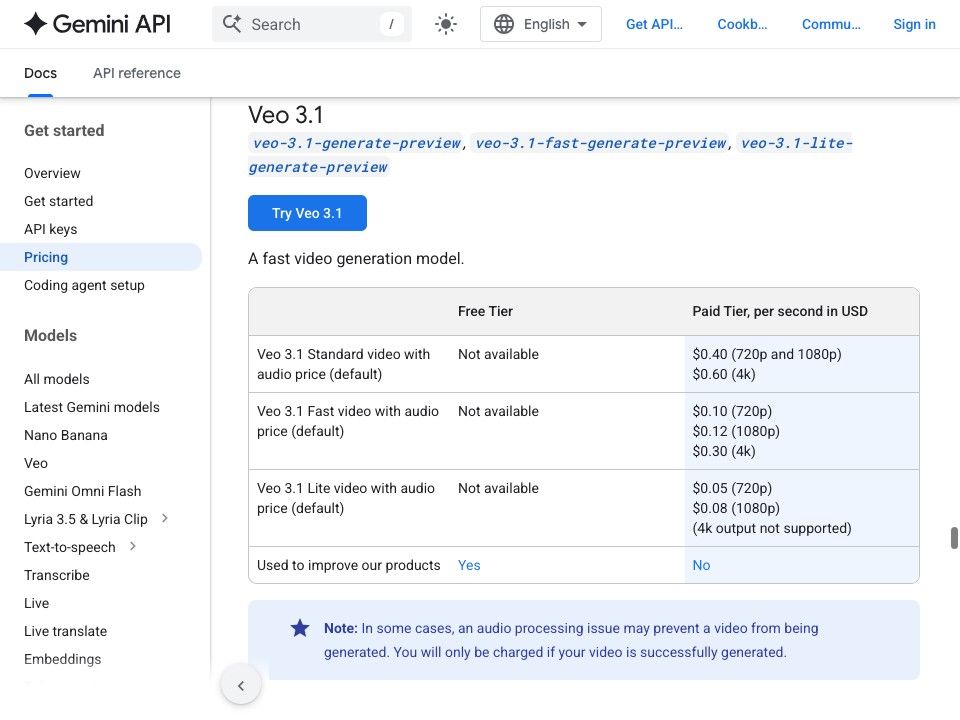960x720 pixels.
Task: Click the Models sidebar section heading
Action: point(50,336)
